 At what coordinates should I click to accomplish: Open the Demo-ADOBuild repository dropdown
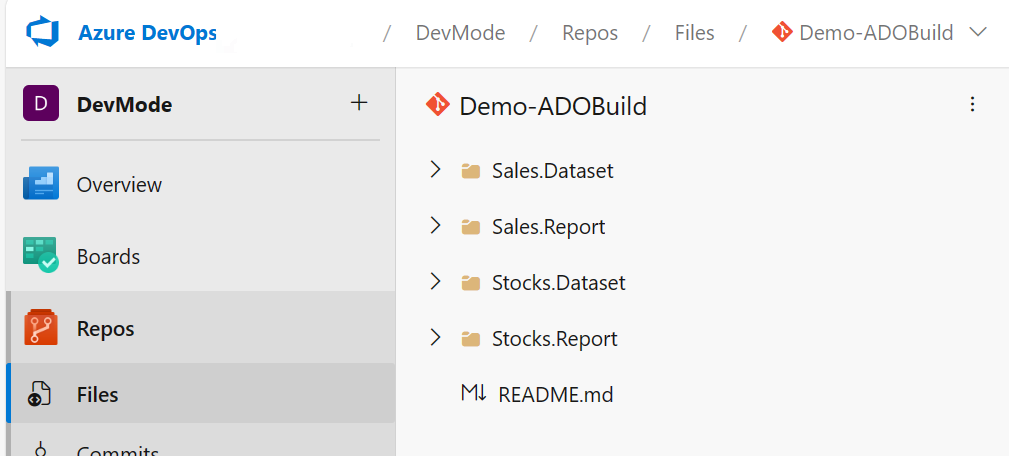tap(978, 33)
